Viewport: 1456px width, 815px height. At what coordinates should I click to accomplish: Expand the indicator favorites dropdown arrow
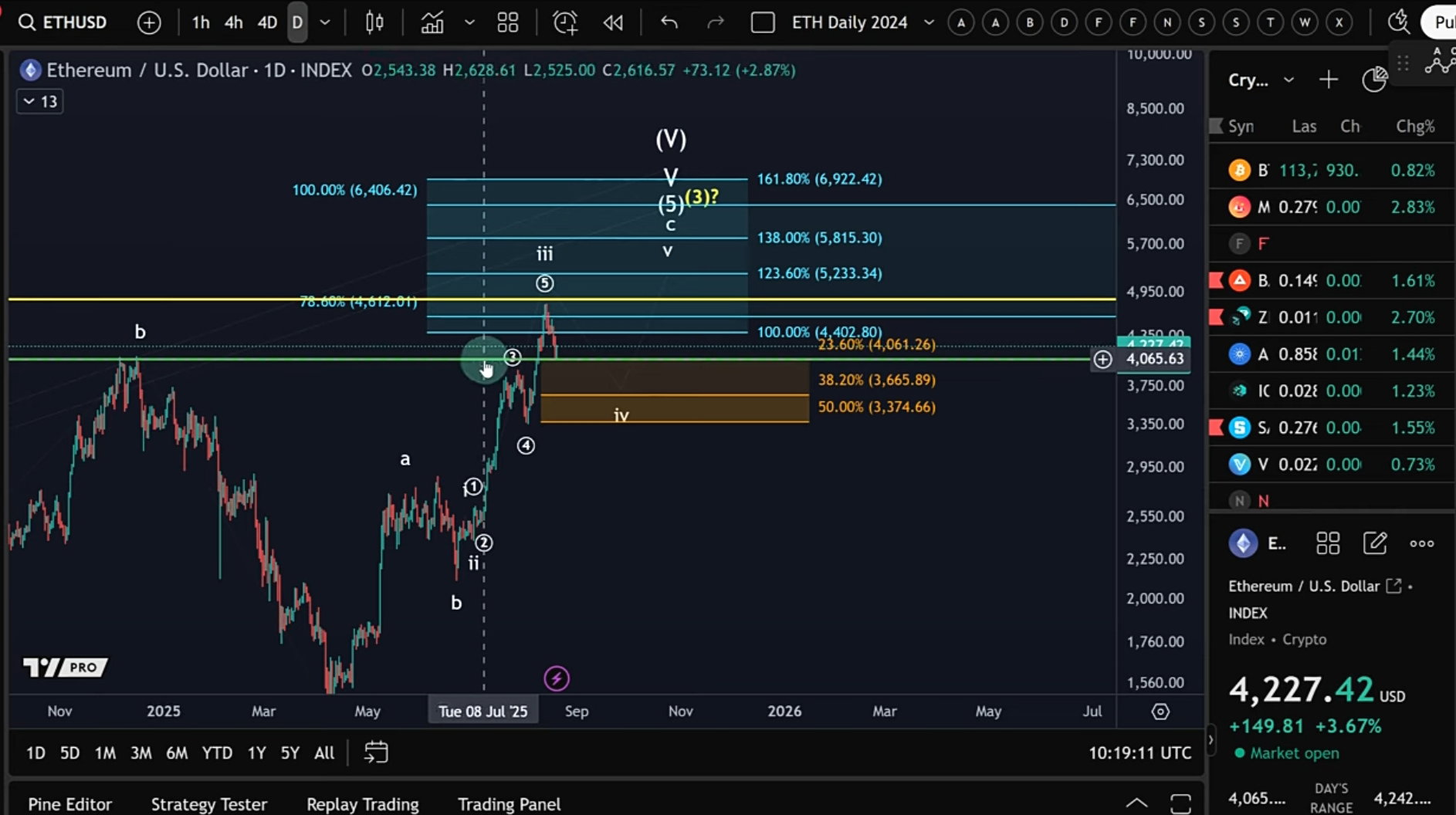pos(469,22)
